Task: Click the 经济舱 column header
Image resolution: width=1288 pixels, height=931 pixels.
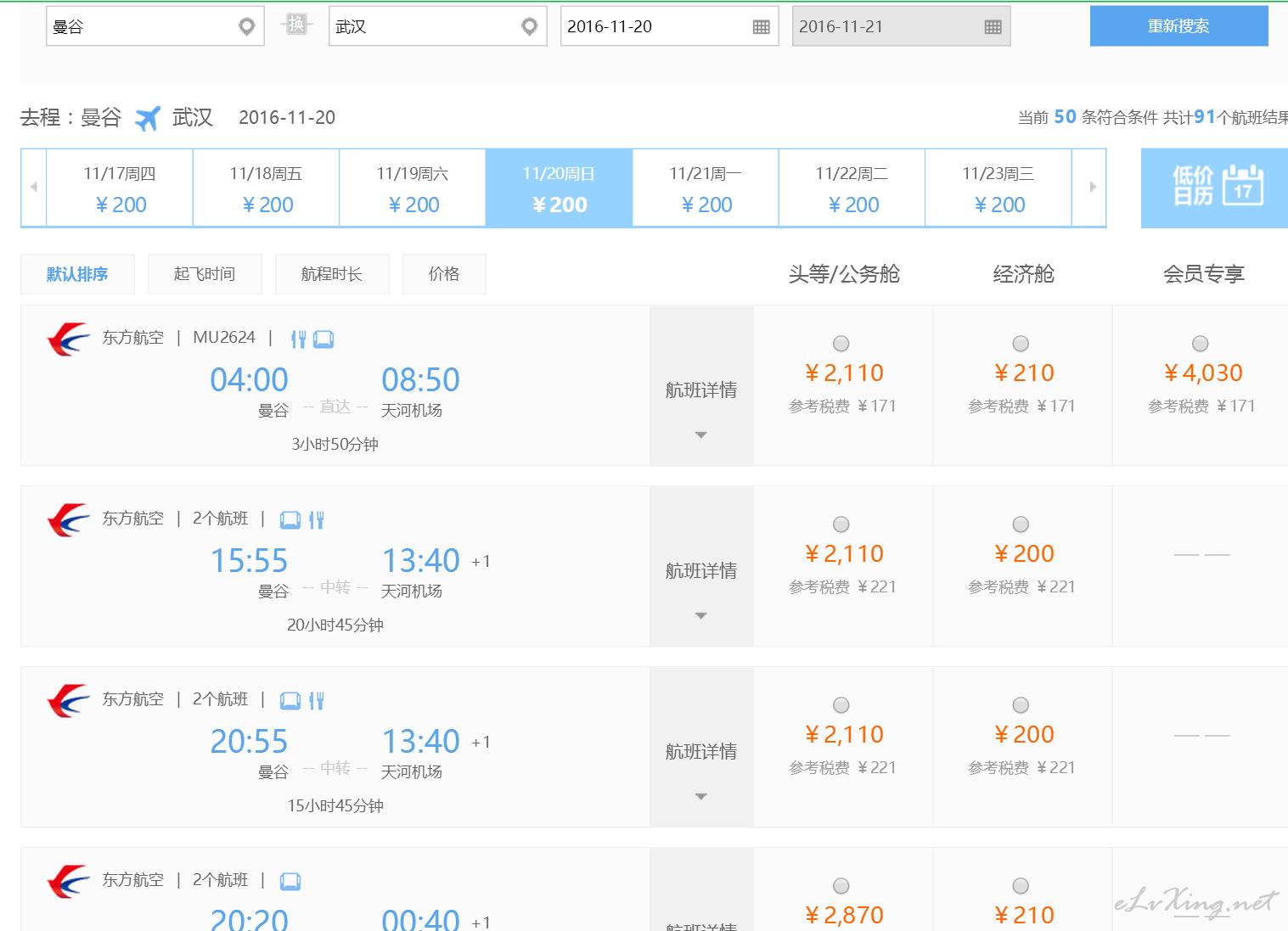Action: 1023,274
